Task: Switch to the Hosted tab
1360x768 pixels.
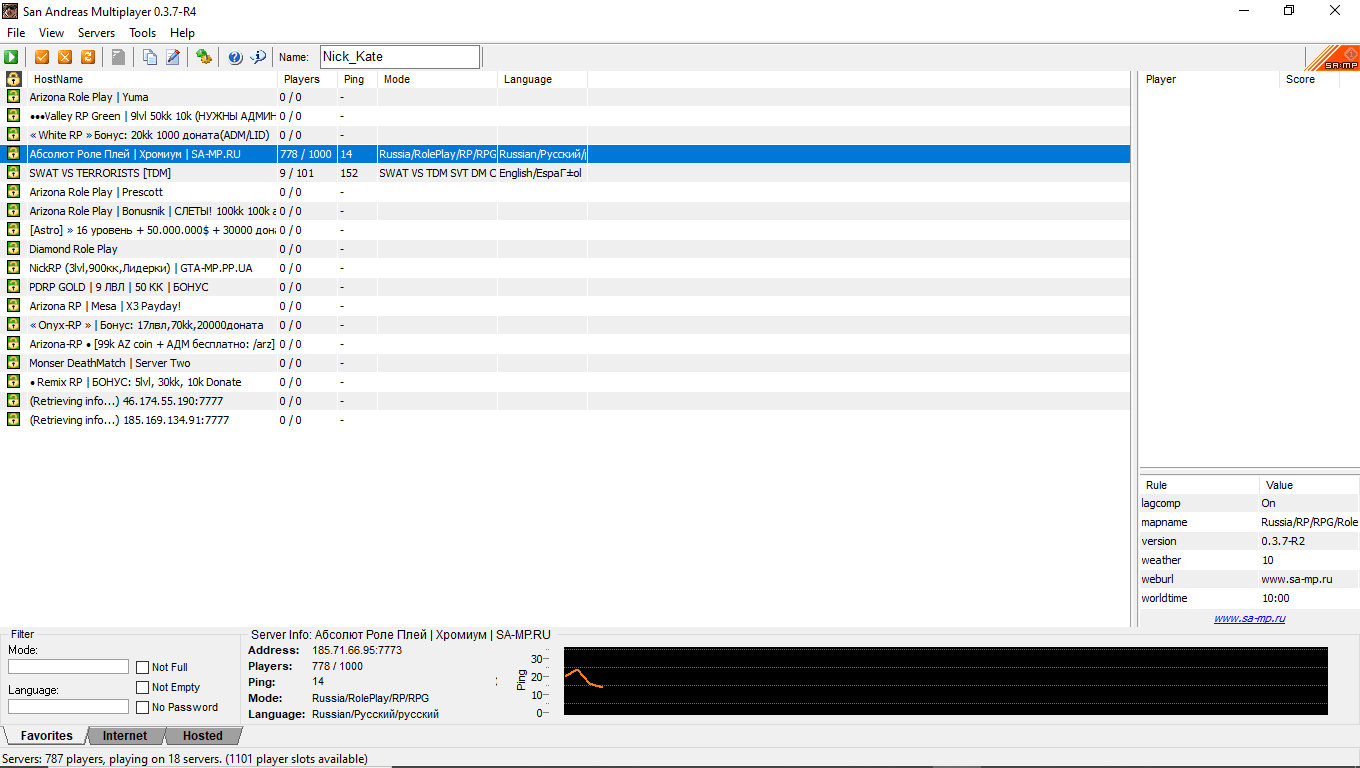Action: (x=203, y=736)
